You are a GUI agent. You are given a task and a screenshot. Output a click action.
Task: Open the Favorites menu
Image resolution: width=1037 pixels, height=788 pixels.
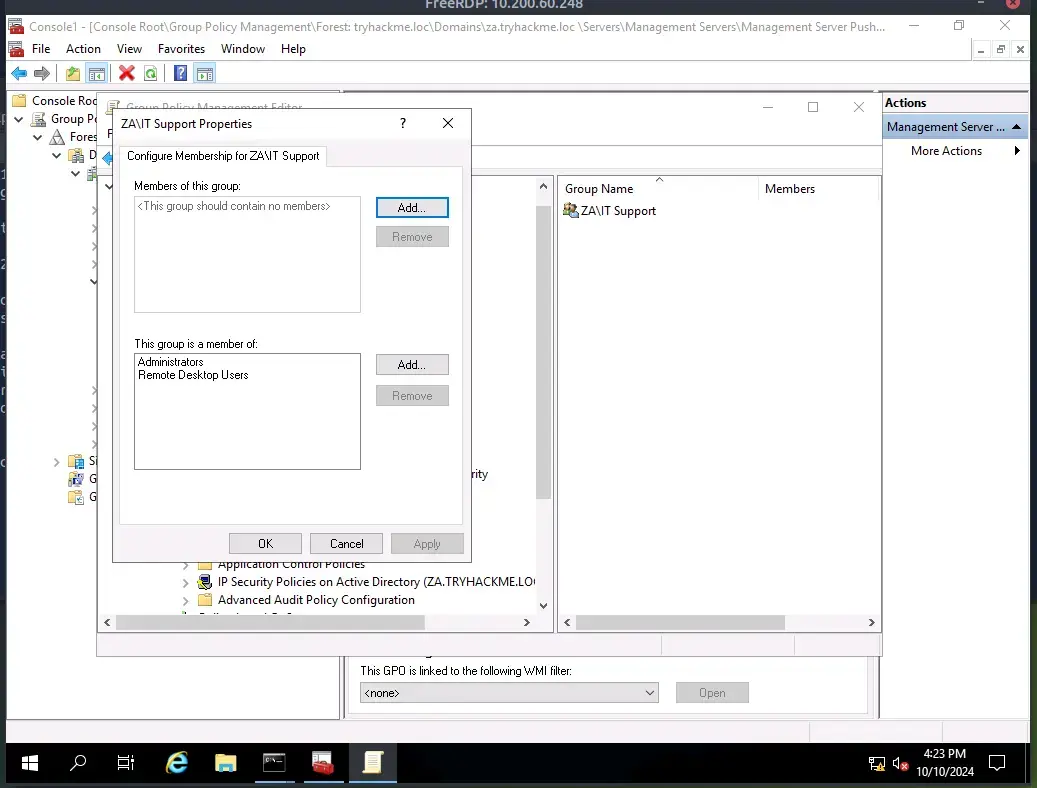pos(181,49)
